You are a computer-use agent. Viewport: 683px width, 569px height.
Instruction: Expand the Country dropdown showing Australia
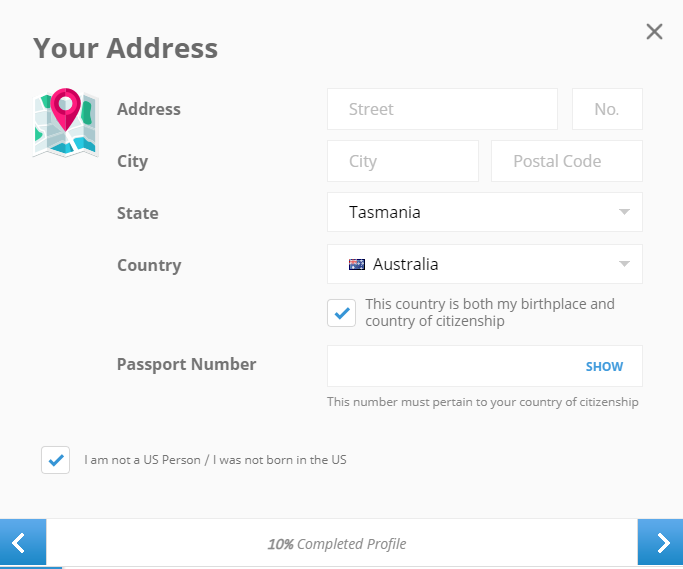coord(484,264)
